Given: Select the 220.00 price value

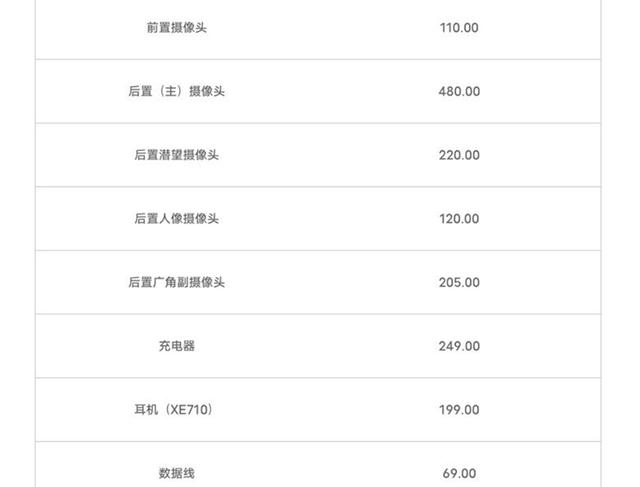Looking at the screenshot, I should pos(459,155).
